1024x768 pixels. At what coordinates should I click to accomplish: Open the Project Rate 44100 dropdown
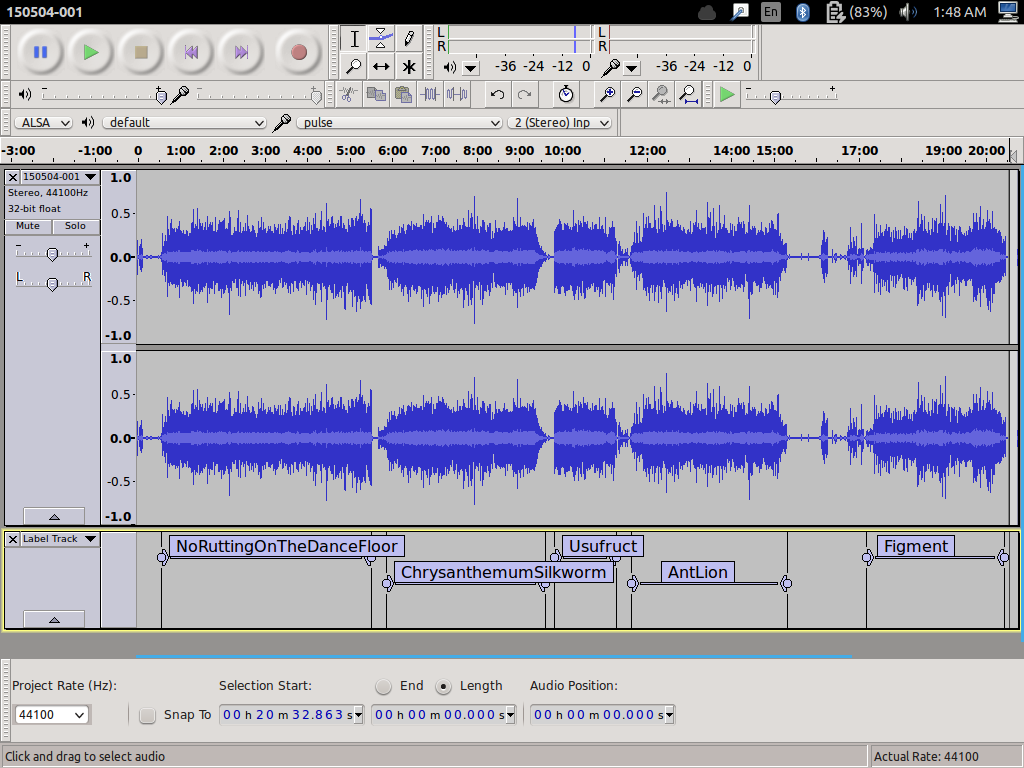(x=51, y=715)
